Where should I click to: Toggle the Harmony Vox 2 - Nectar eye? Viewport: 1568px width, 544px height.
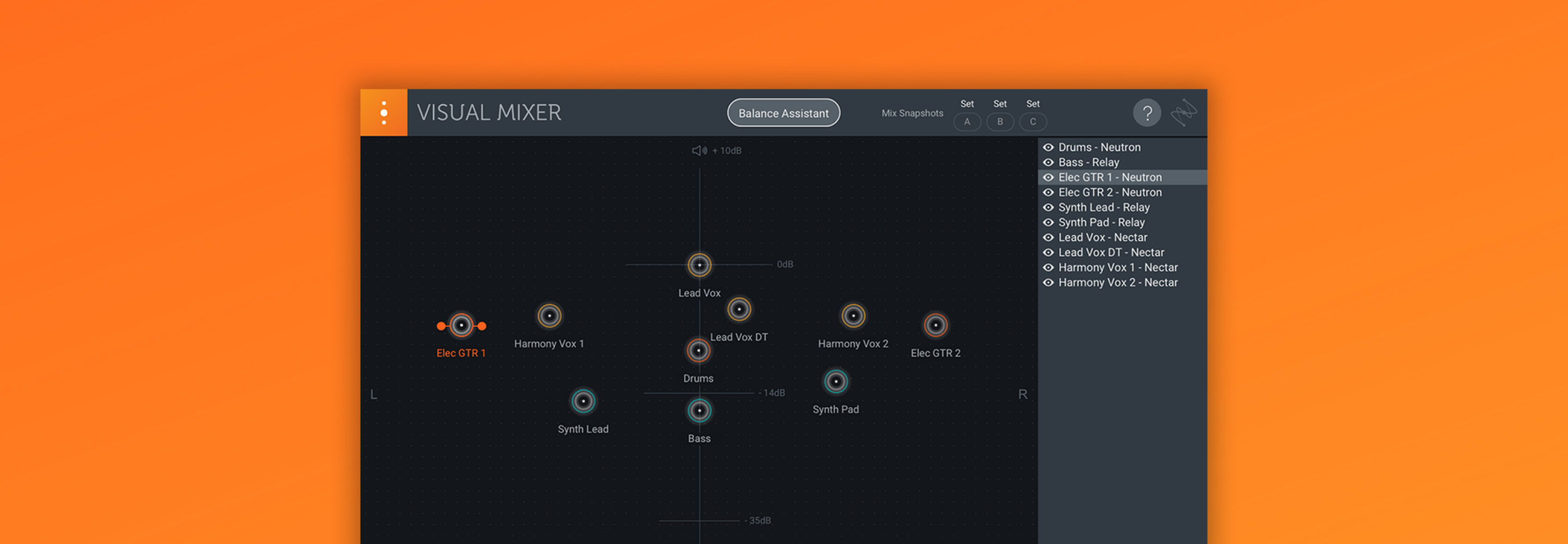(1048, 282)
